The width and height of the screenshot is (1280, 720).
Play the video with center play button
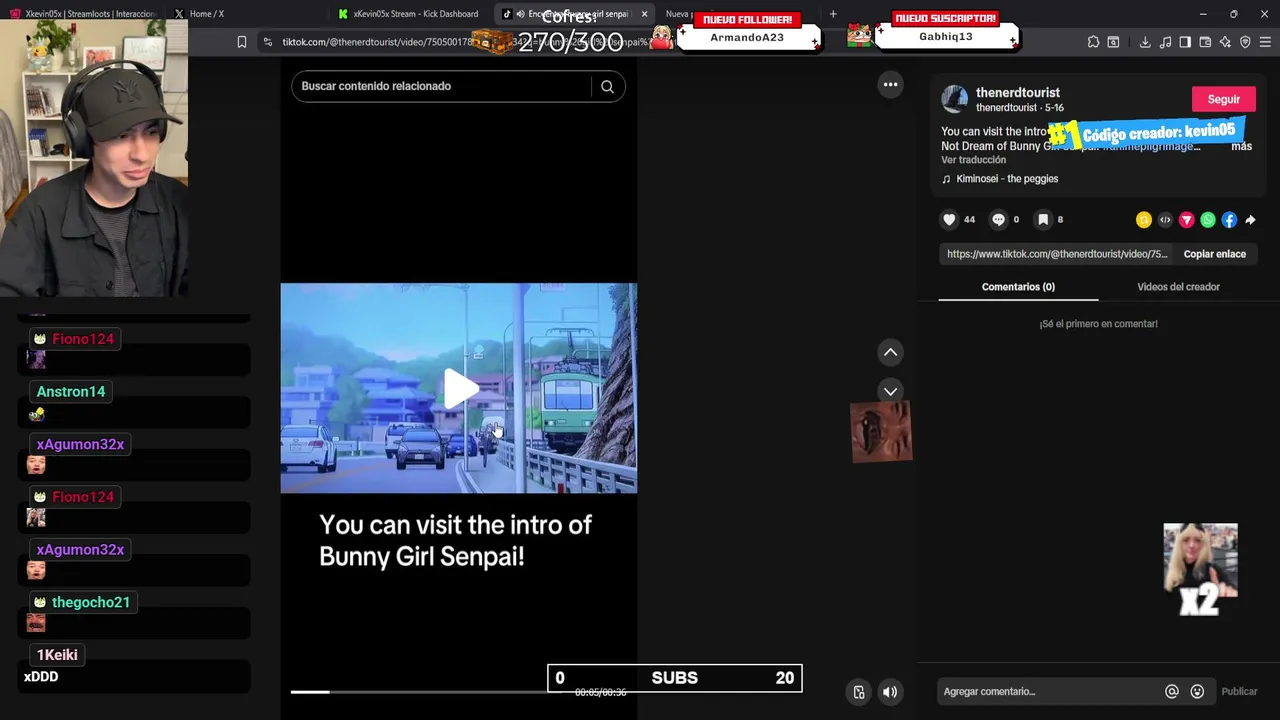[459, 388]
